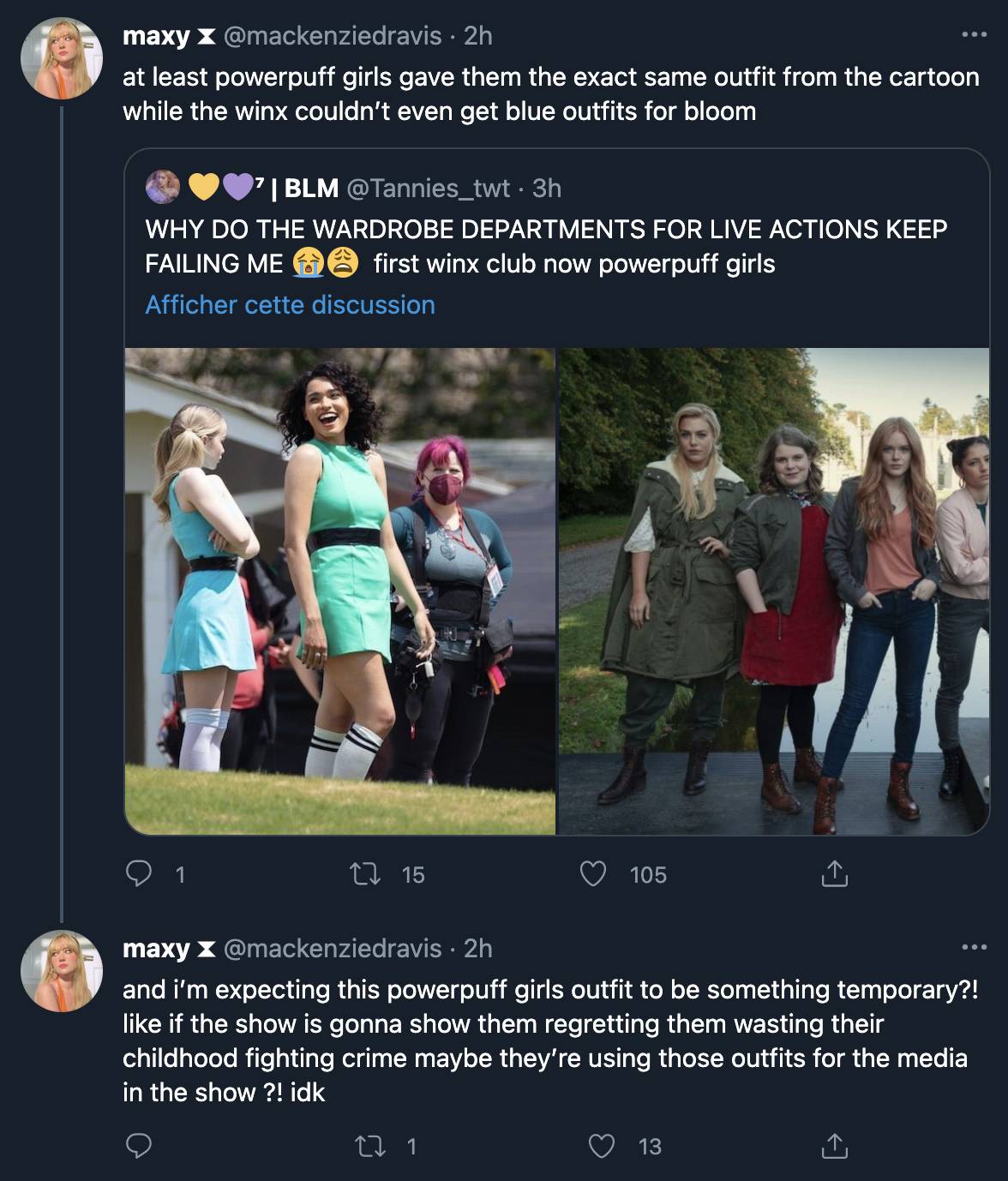Share the second maxy tweet
Image resolution: width=1008 pixels, height=1181 pixels.
tap(833, 1146)
